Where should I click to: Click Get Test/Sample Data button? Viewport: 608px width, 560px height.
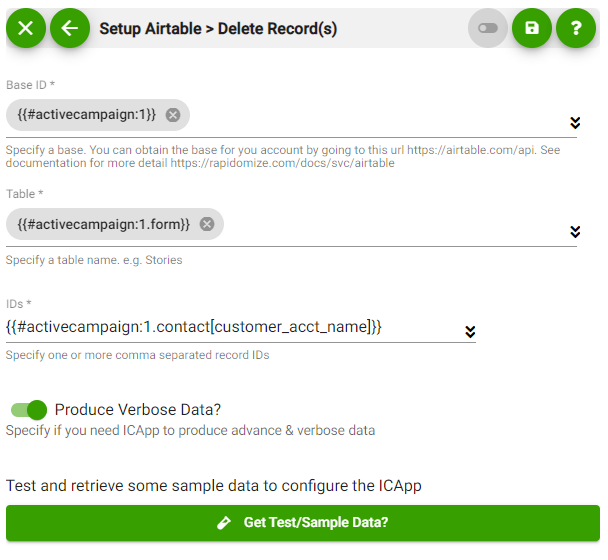[303, 523]
